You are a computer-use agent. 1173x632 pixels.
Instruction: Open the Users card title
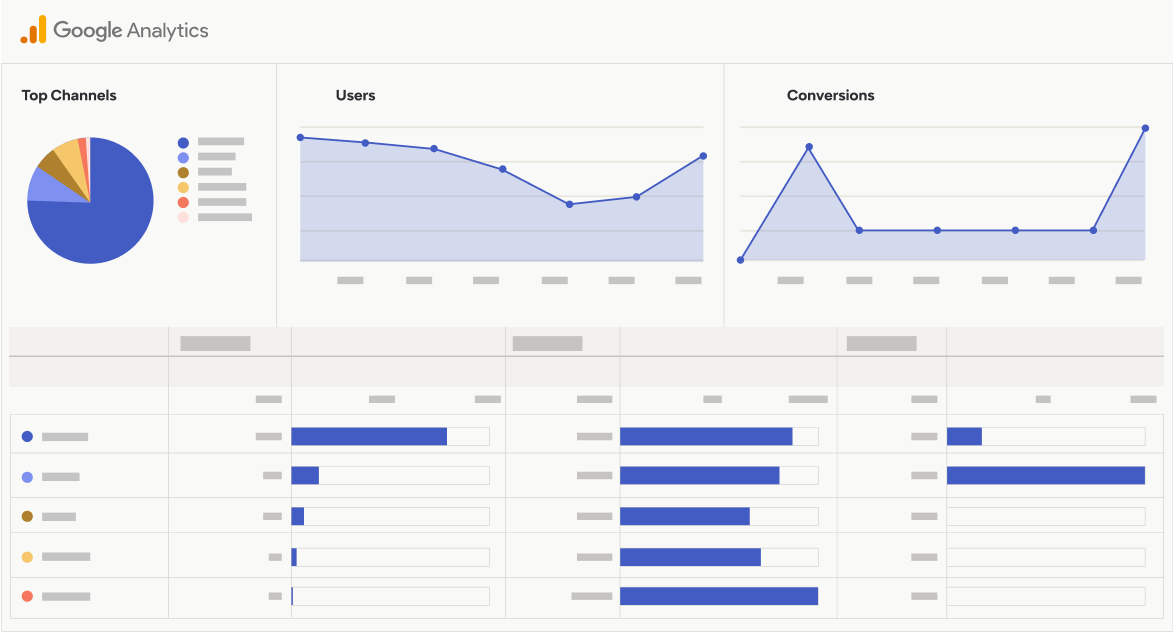click(355, 96)
